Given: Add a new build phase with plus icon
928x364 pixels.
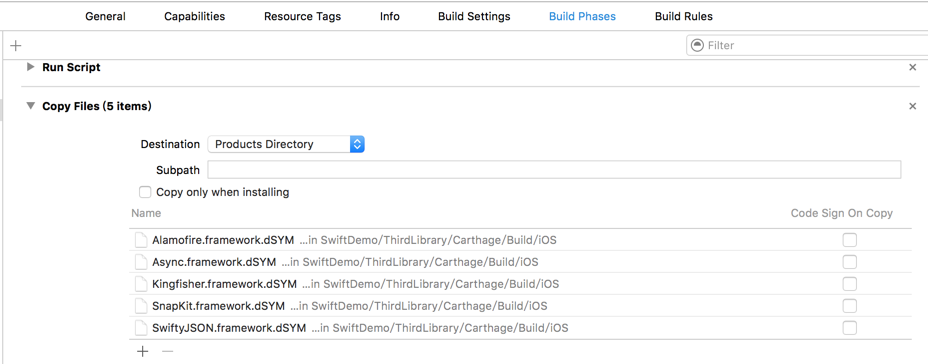Looking at the screenshot, I should pyautogui.click(x=16, y=45).
